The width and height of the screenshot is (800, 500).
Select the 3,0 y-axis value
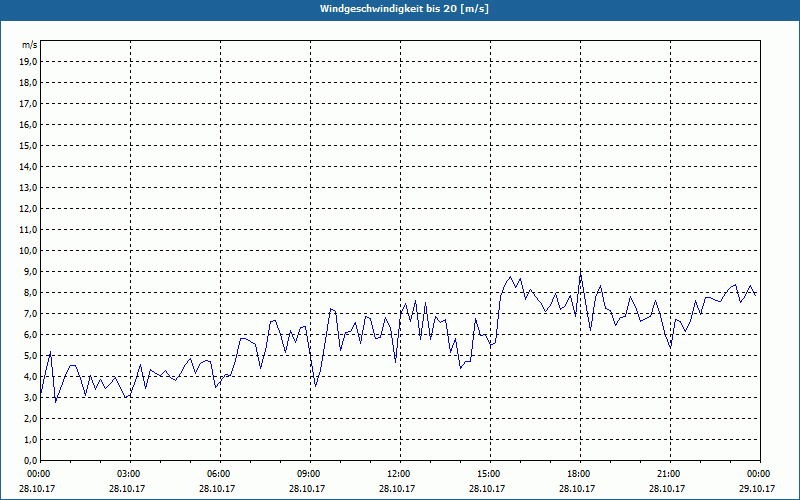30,397
